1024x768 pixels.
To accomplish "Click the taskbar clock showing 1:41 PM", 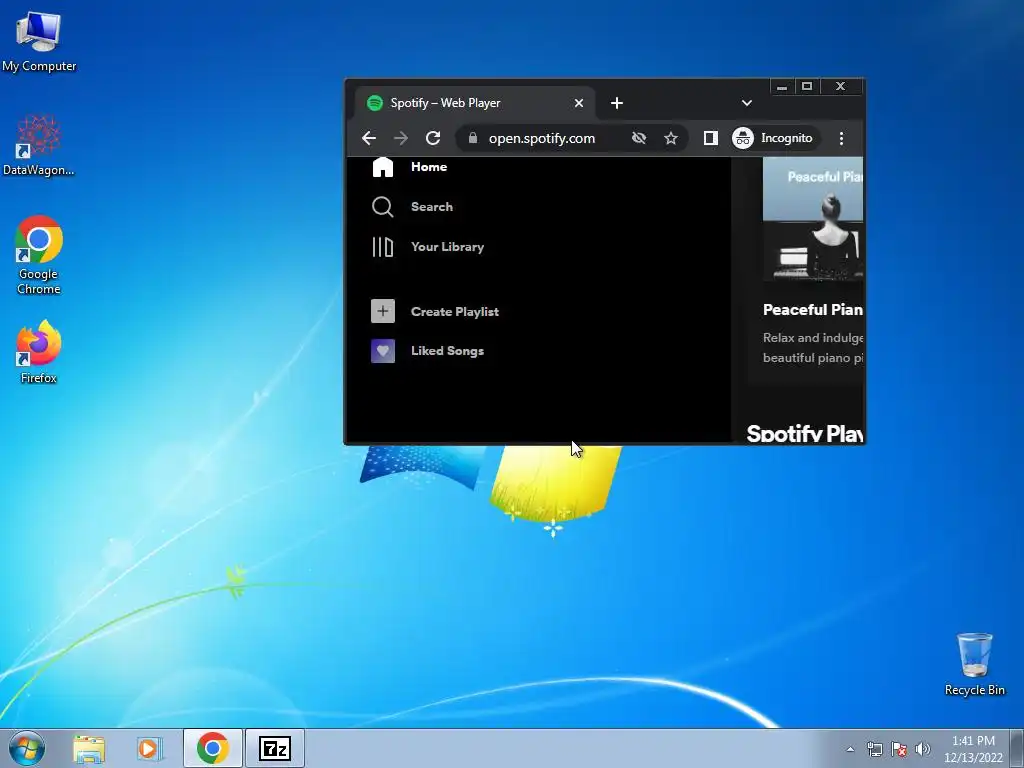I will (973, 749).
